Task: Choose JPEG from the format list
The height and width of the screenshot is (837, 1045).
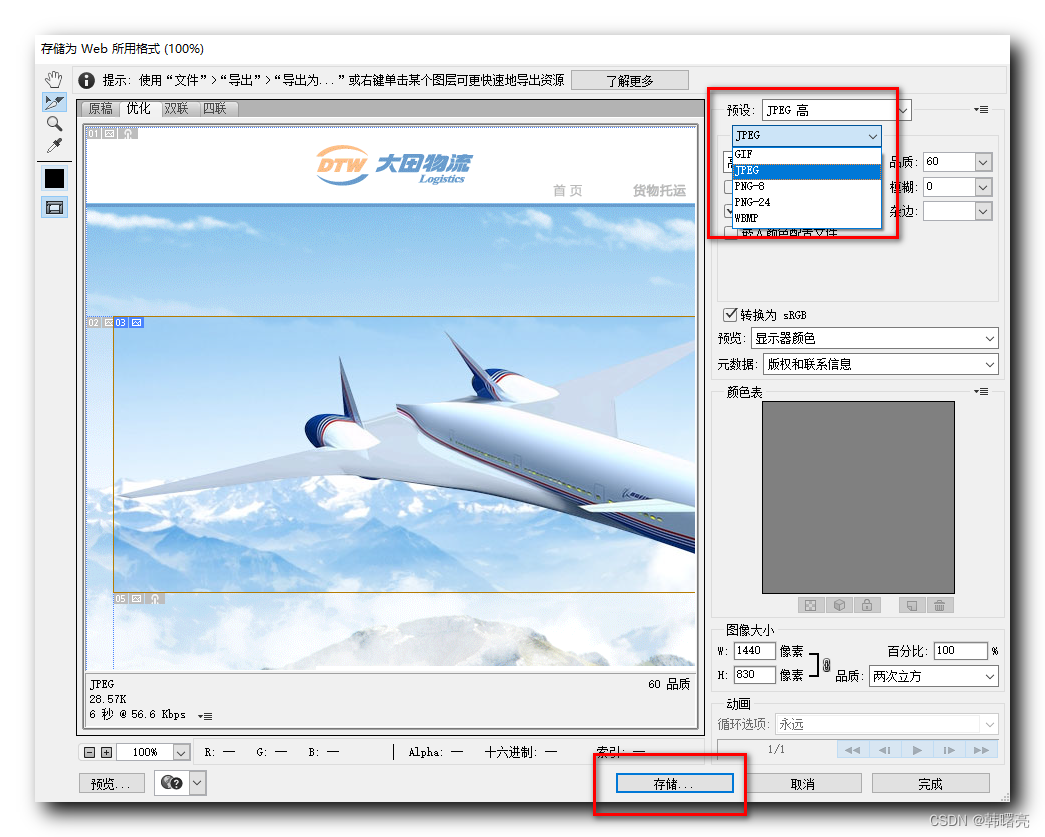Action: point(806,171)
